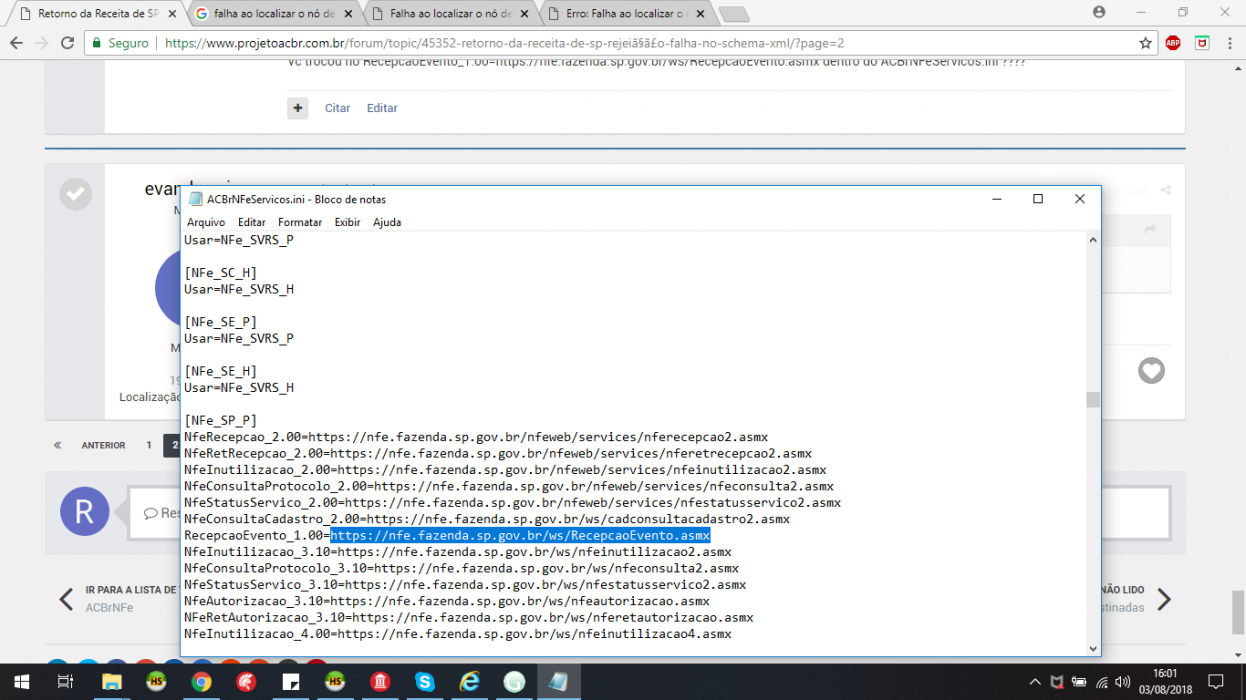Maximize the Notepad window
This screenshot has width=1246, height=700.
pos(1038,199)
